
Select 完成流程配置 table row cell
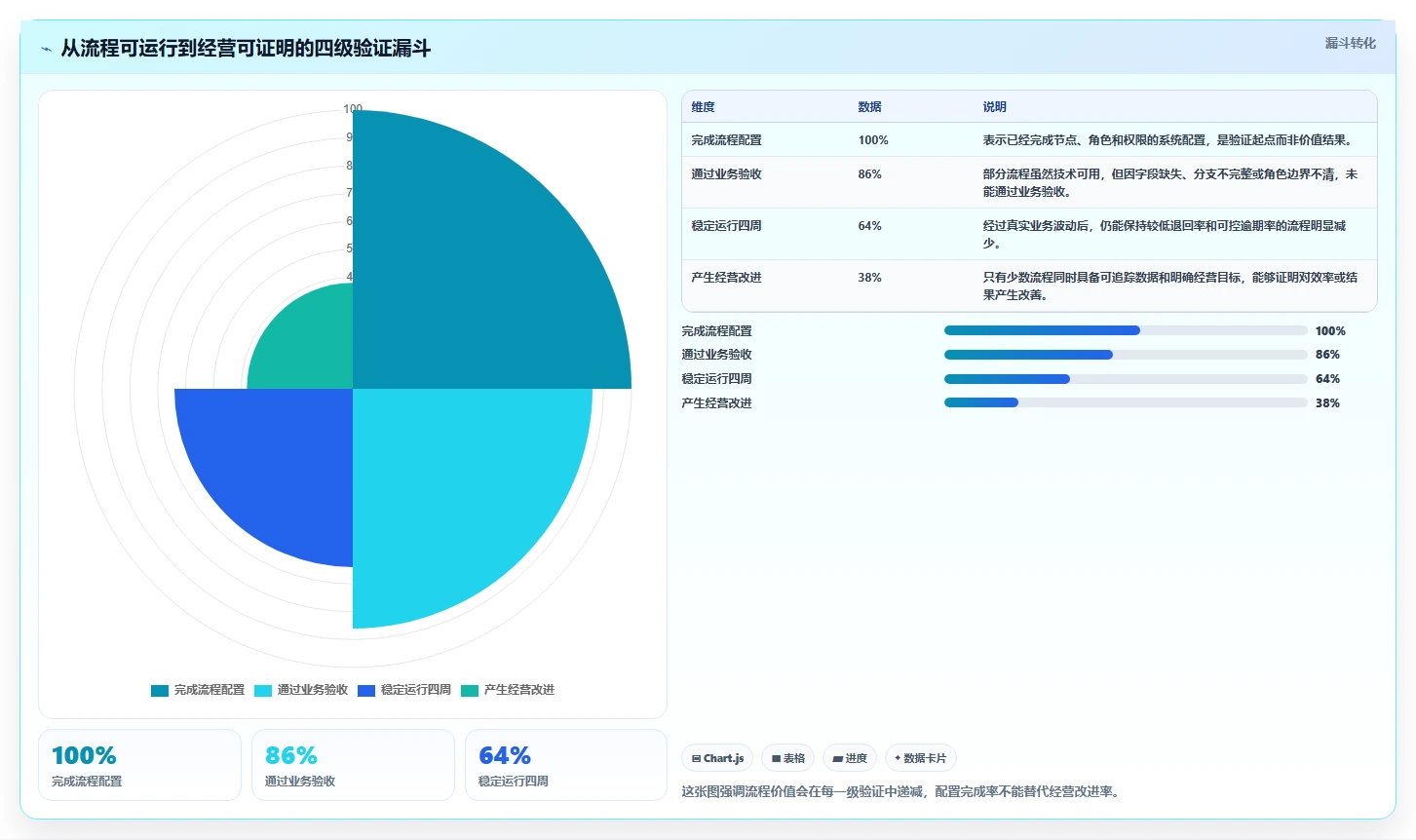(726, 140)
